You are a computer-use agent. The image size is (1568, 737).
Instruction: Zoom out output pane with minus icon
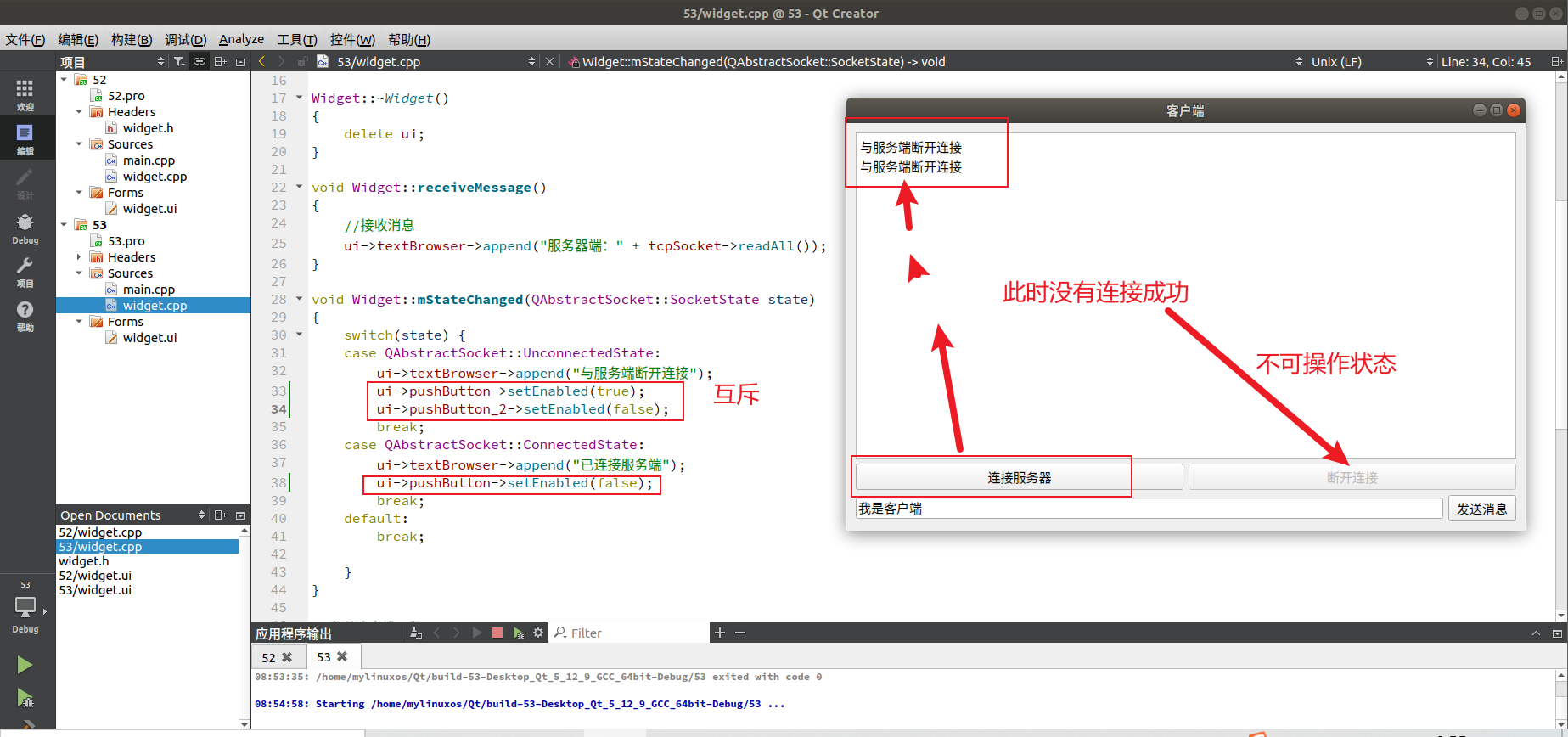[x=740, y=633]
